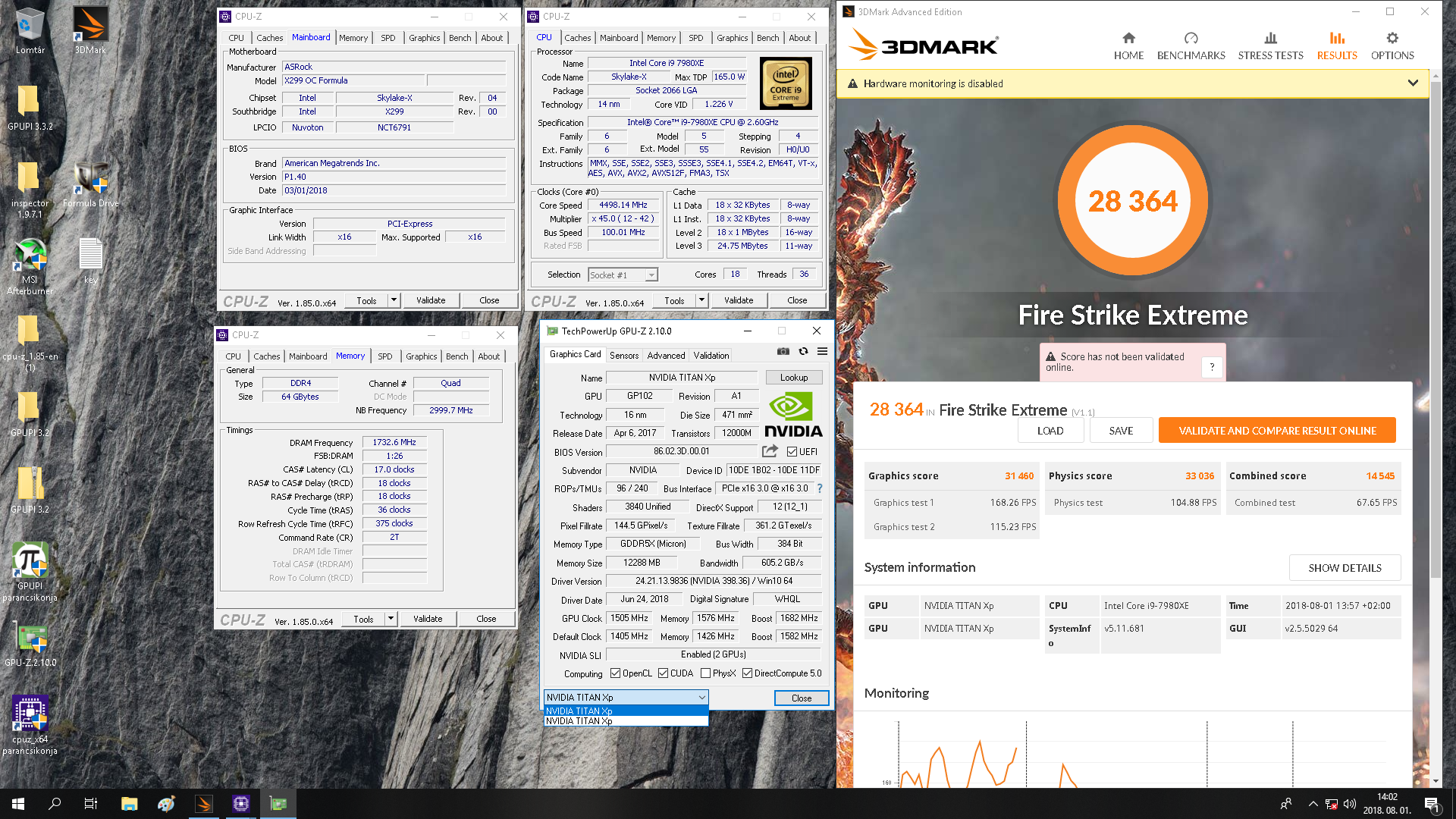This screenshot has width=1456, height=819.
Task: Switch to Sensors tab in GPU-Z
Action: tap(624, 355)
